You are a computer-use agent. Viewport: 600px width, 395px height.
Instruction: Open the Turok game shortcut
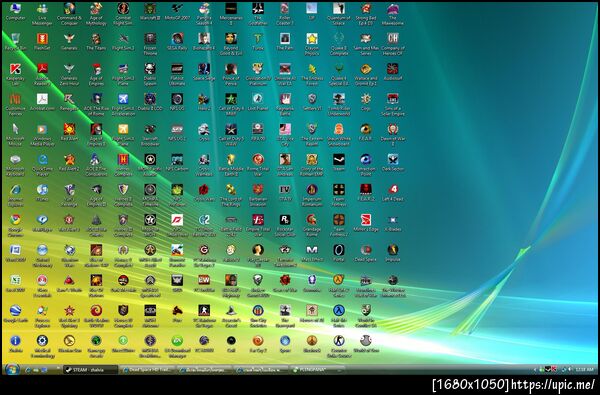point(258,42)
